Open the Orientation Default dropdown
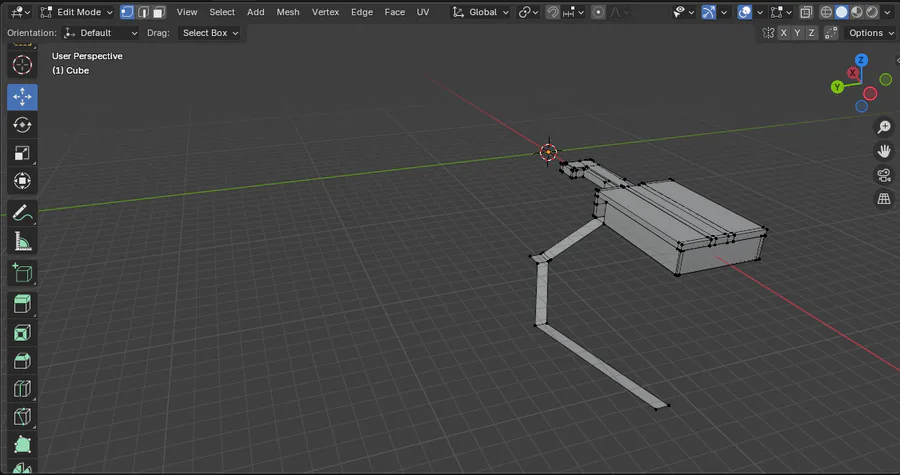900x475 pixels. pos(100,33)
